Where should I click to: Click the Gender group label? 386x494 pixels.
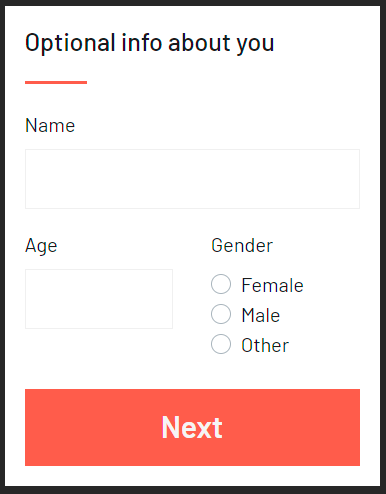(x=242, y=246)
